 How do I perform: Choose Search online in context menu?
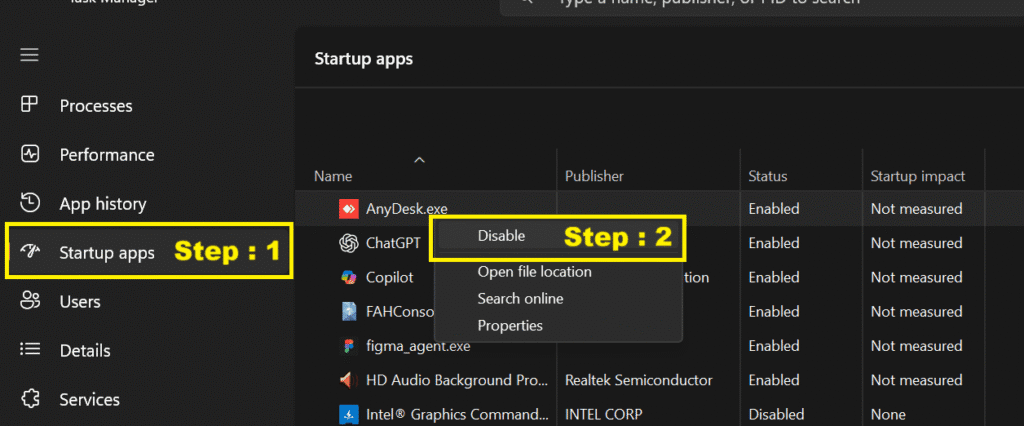pyautogui.click(x=520, y=299)
